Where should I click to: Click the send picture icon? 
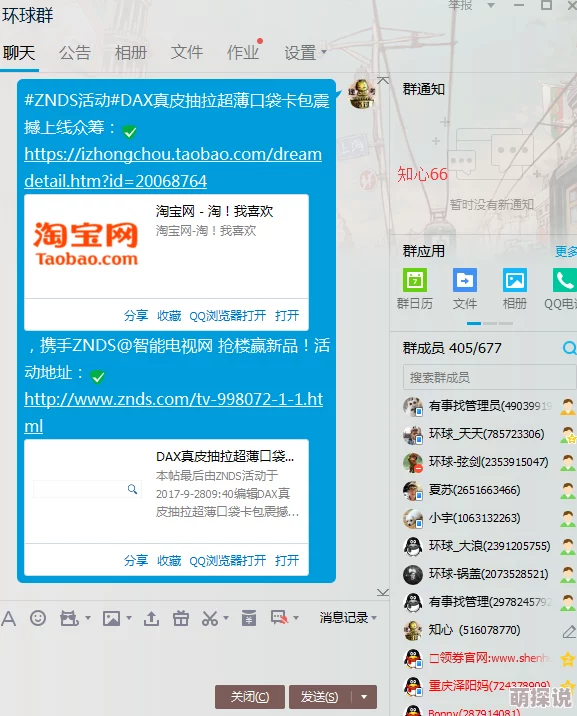coord(111,619)
